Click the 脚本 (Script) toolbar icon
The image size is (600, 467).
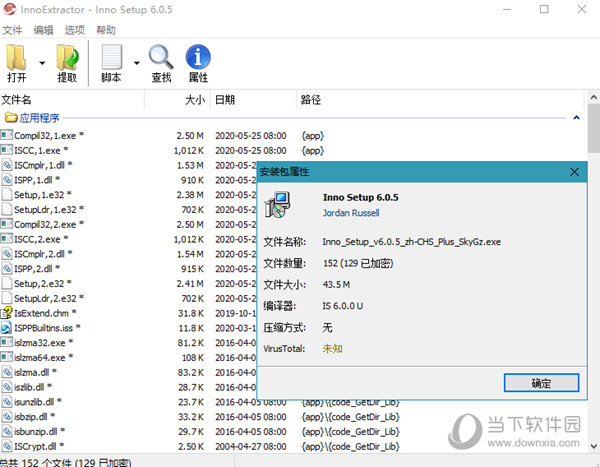coord(112,57)
